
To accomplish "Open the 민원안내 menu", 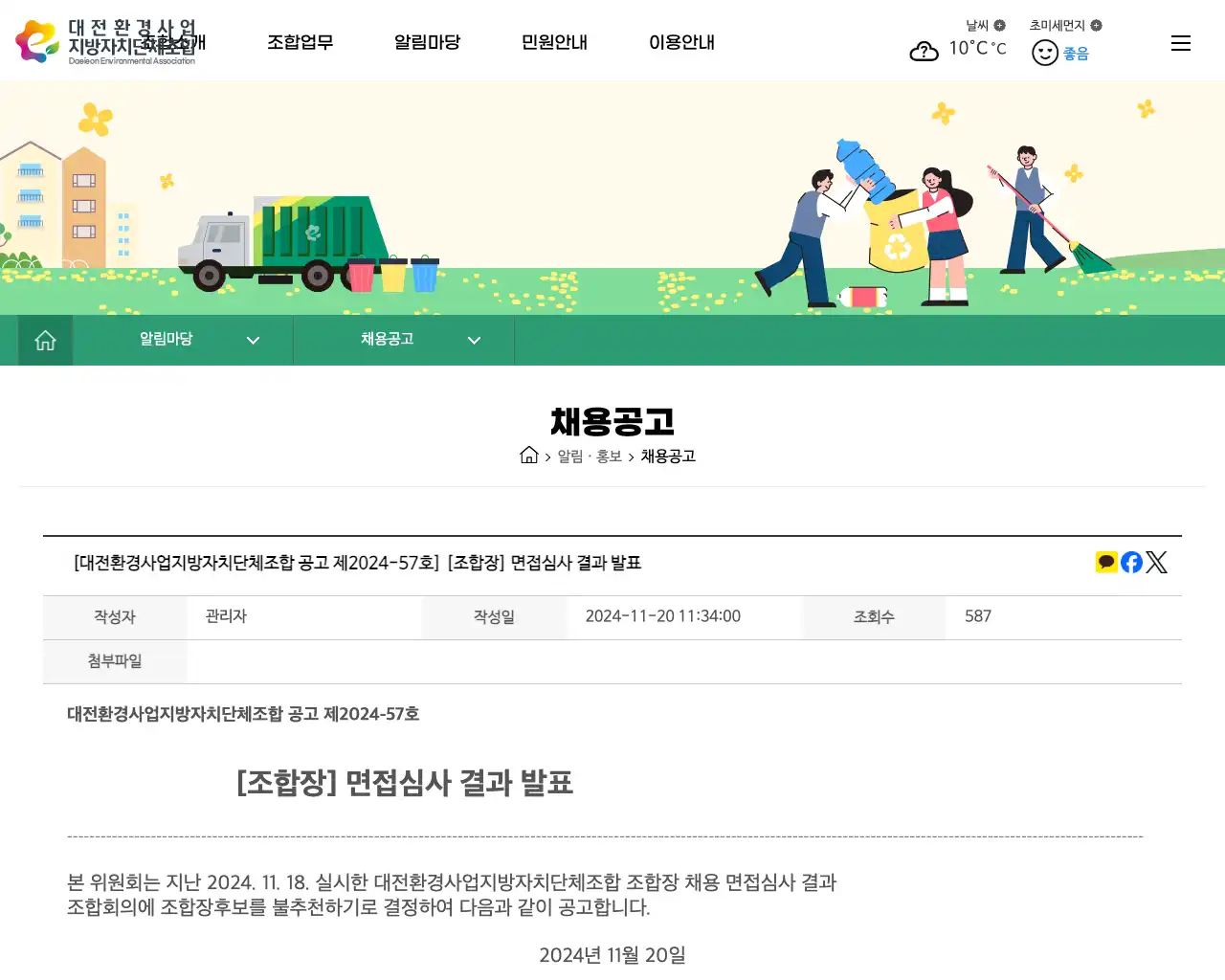I will [x=554, y=42].
